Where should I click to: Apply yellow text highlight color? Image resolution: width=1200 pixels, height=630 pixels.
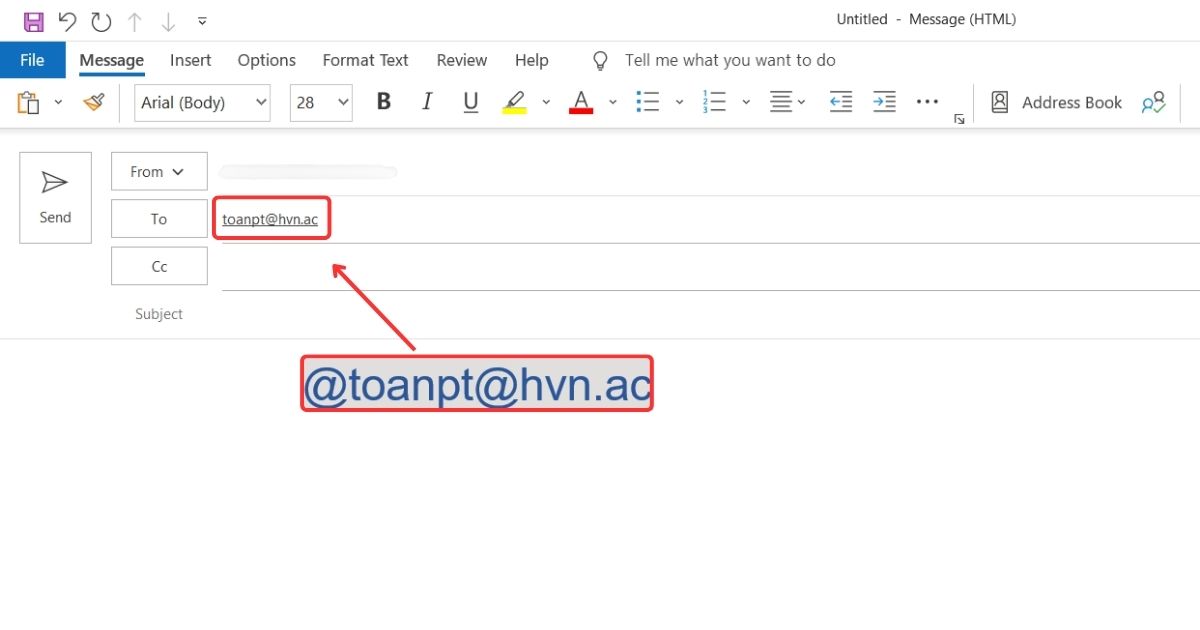pyautogui.click(x=513, y=101)
